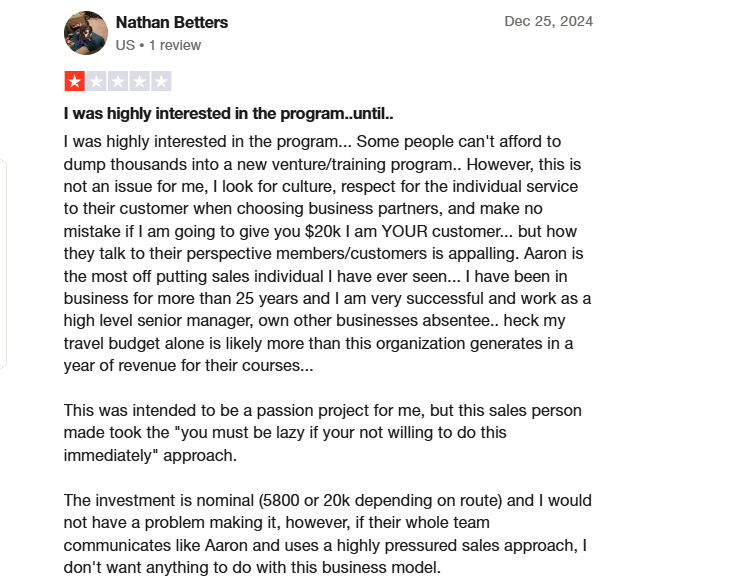Open the bold review title 'I was highly interested'
Image resolution: width=740 pixels, height=587 pixels.
pyautogui.click(x=228, y=114)
